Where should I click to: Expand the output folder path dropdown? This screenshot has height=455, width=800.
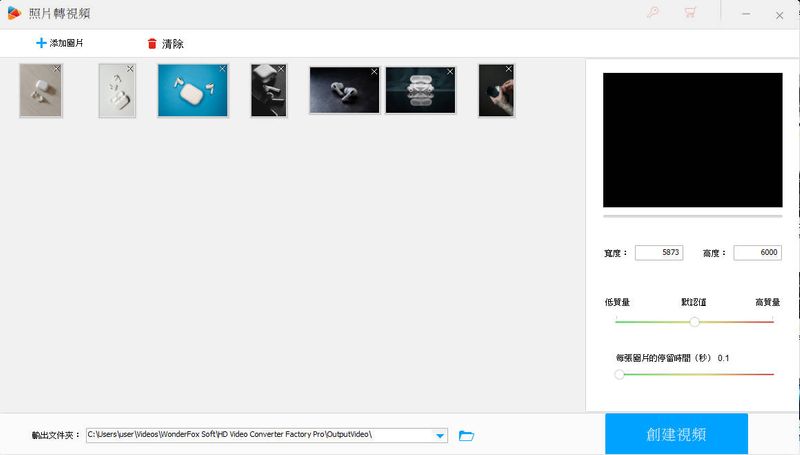(x=440, y=436)
